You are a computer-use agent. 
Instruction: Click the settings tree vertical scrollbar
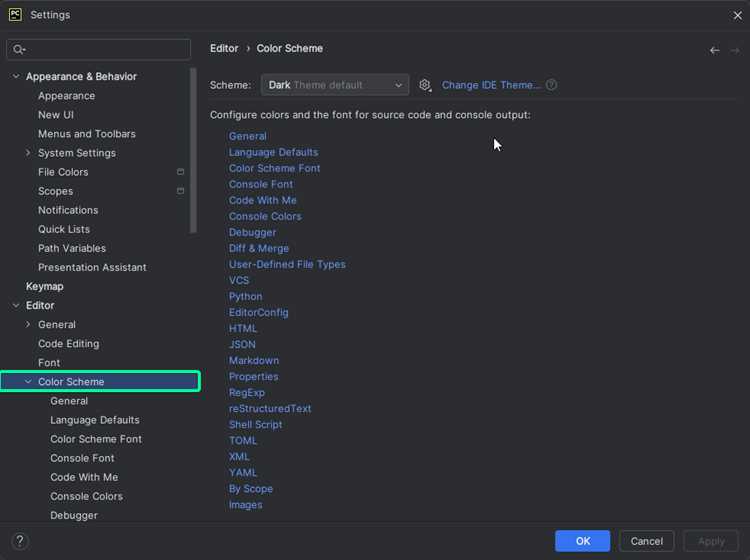pos(193,151)
